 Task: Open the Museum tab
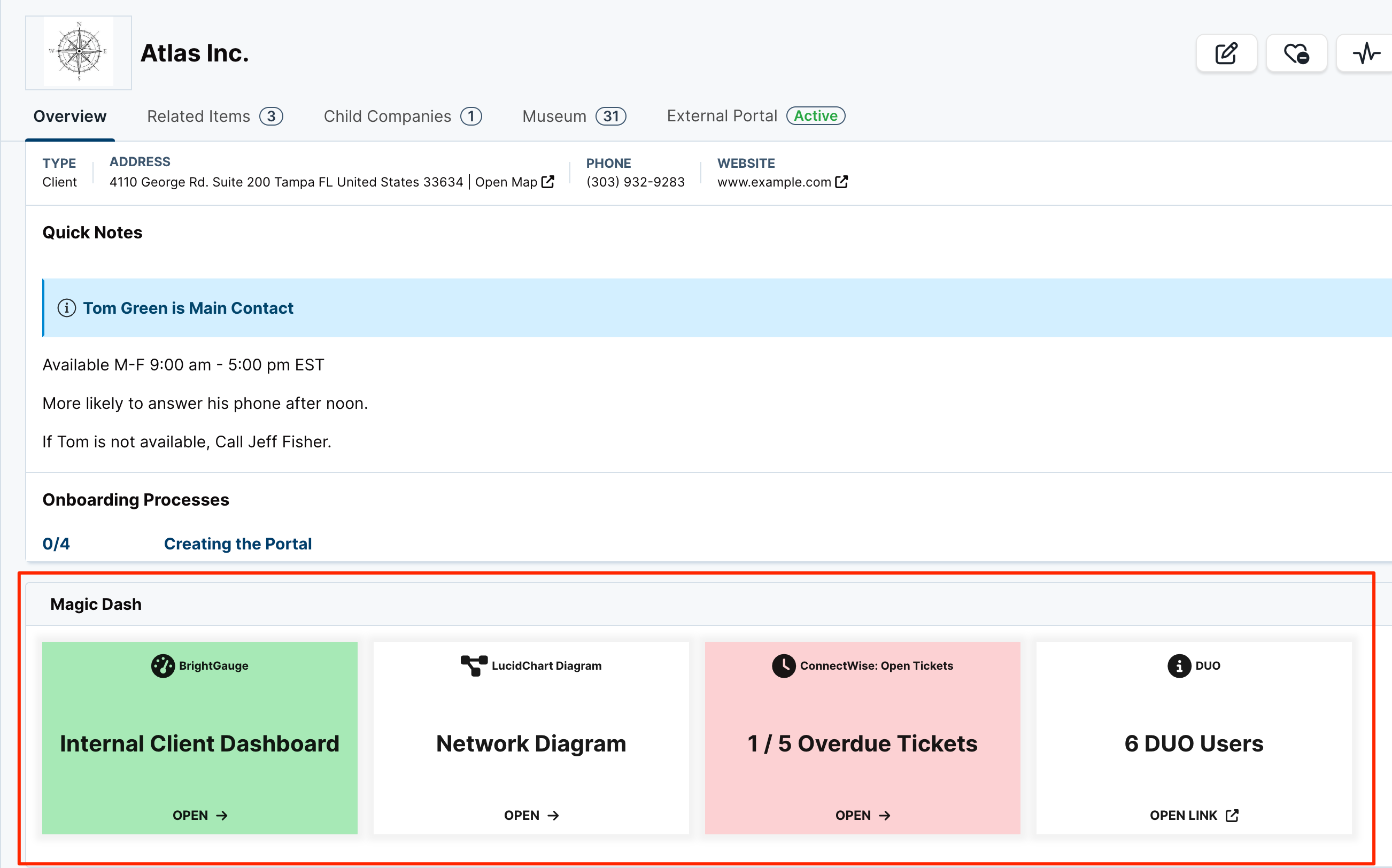coord(554,116)
